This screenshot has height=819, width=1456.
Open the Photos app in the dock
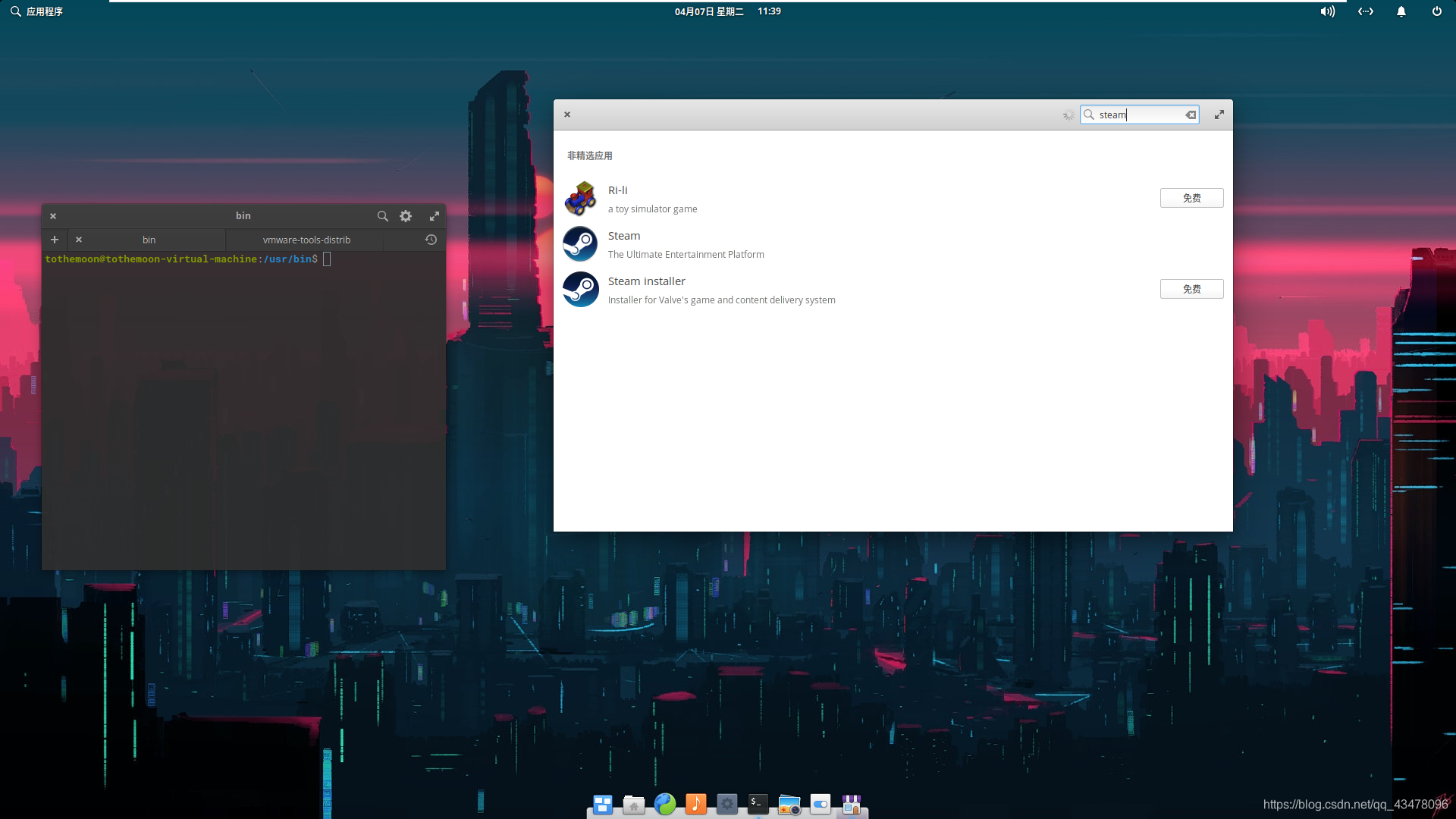(x=789, y=804)
